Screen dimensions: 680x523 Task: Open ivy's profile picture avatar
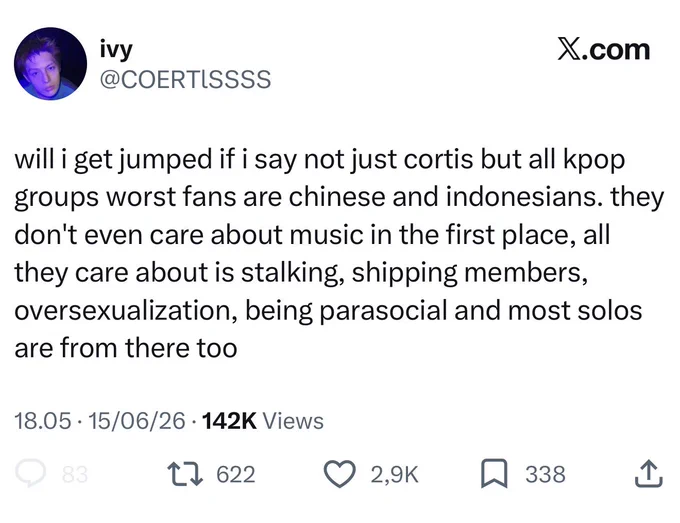pyautogui.click(x=50, y=64)
